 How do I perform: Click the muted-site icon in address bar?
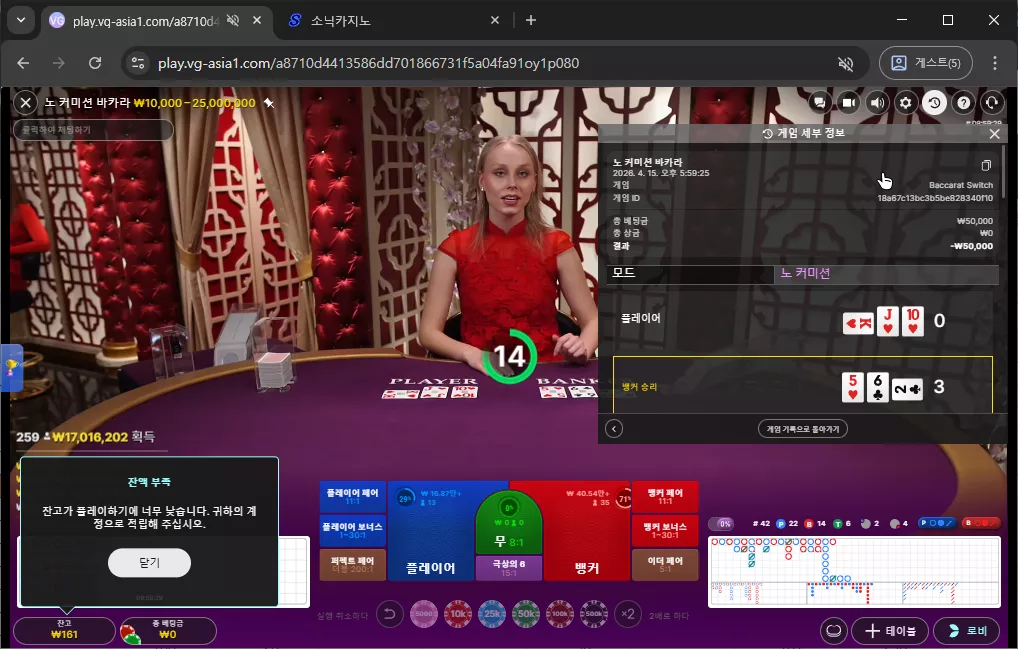coord(845,63)
